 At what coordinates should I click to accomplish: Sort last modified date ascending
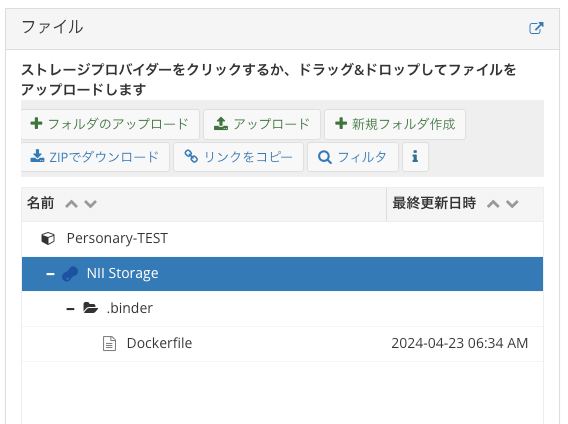click(x=493, y=204)
